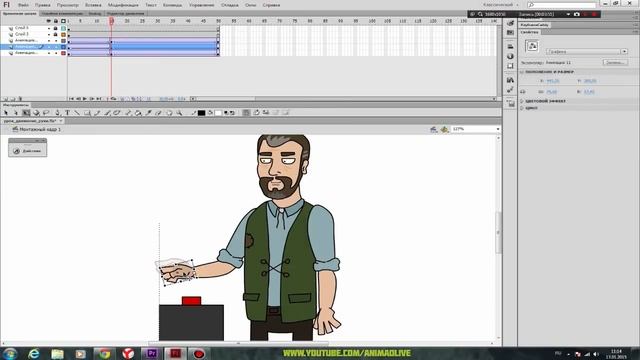Image resolution: width=640 pixels, height=360 pixels.
Task: Click the Delete layer trash icon
Action: coord(20,99)
